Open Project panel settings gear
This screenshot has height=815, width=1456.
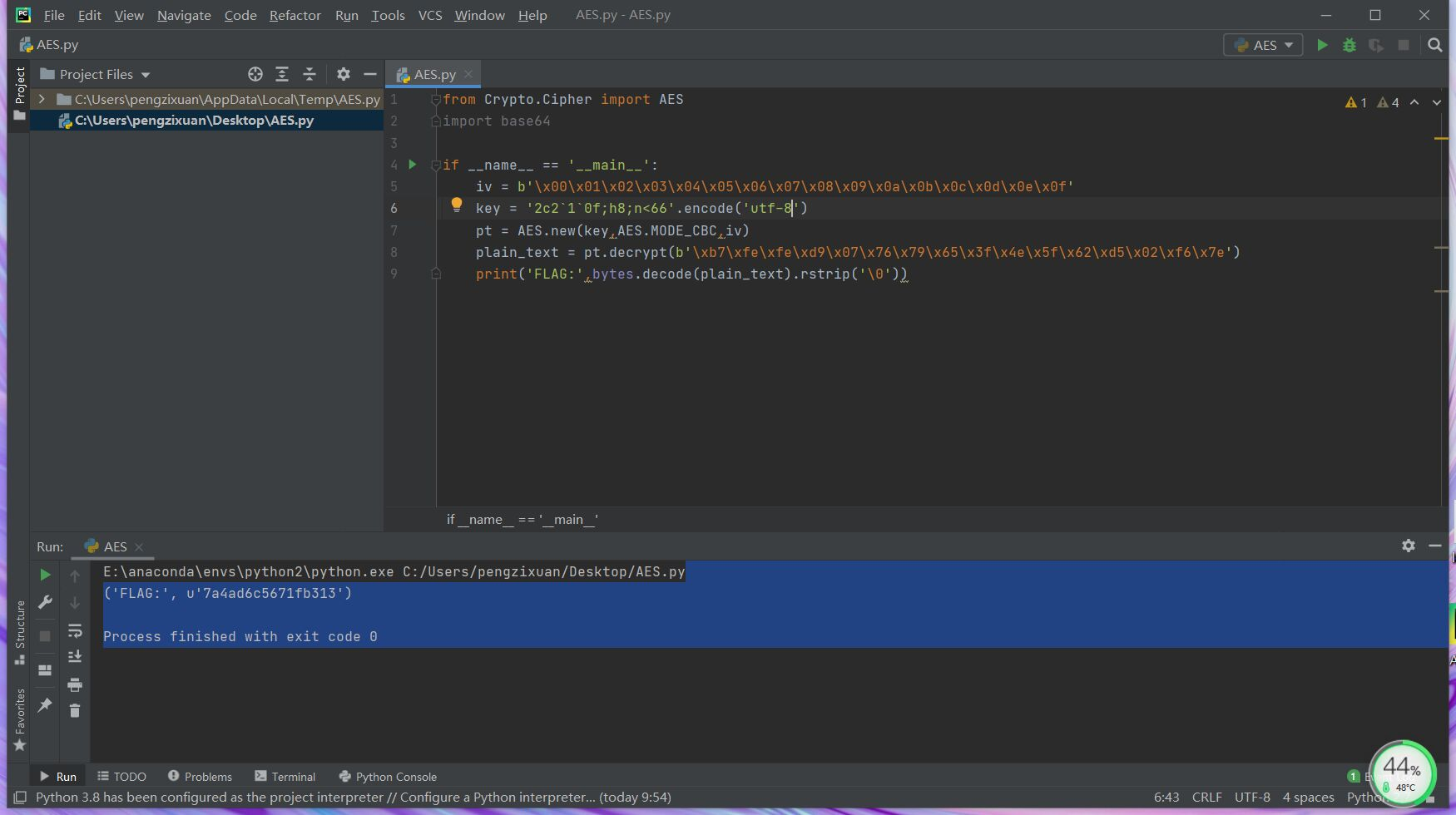pyautogui.click(x=343, y=74)
